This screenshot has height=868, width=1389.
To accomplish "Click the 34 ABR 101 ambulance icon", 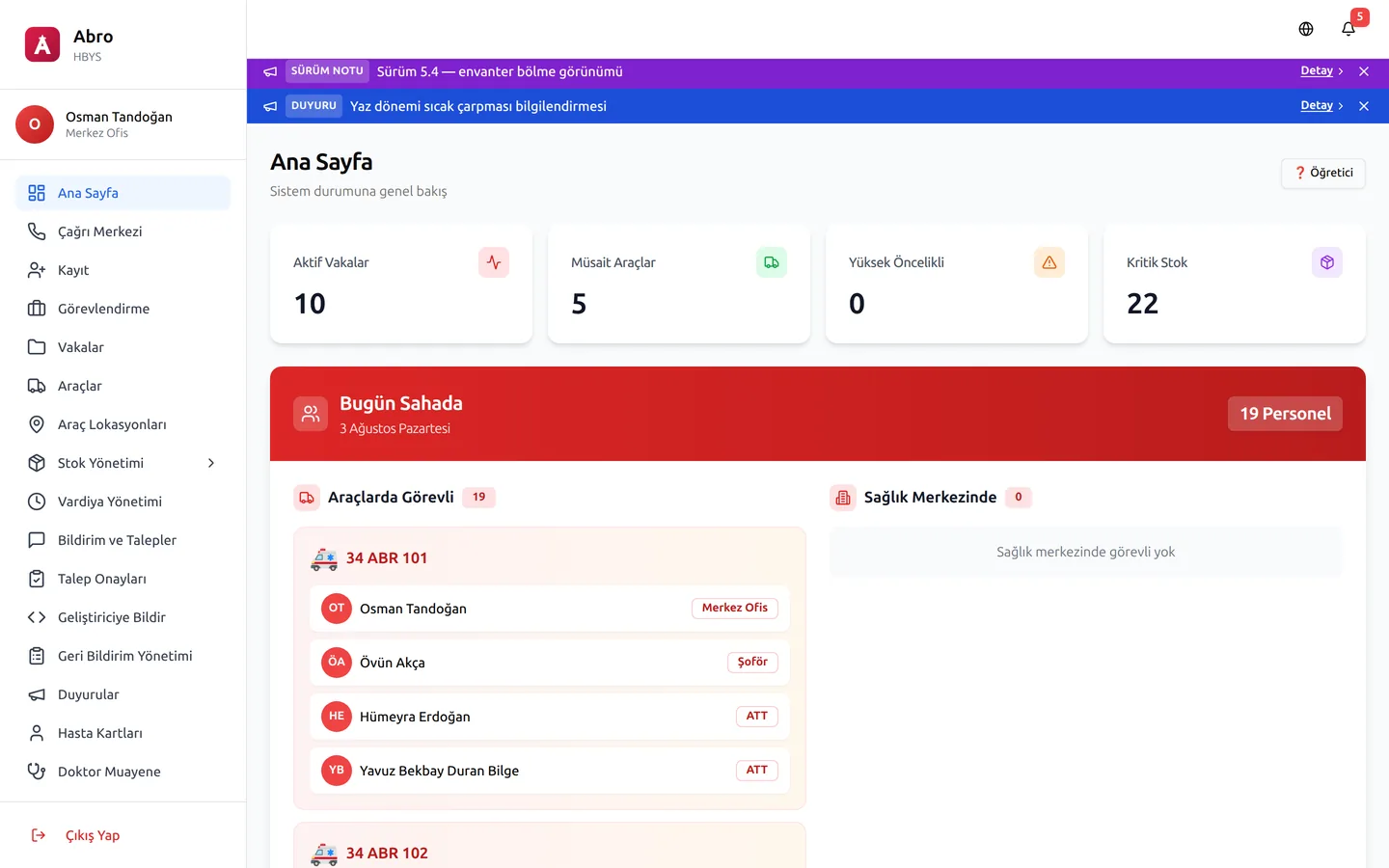I will tap(324, 558).
